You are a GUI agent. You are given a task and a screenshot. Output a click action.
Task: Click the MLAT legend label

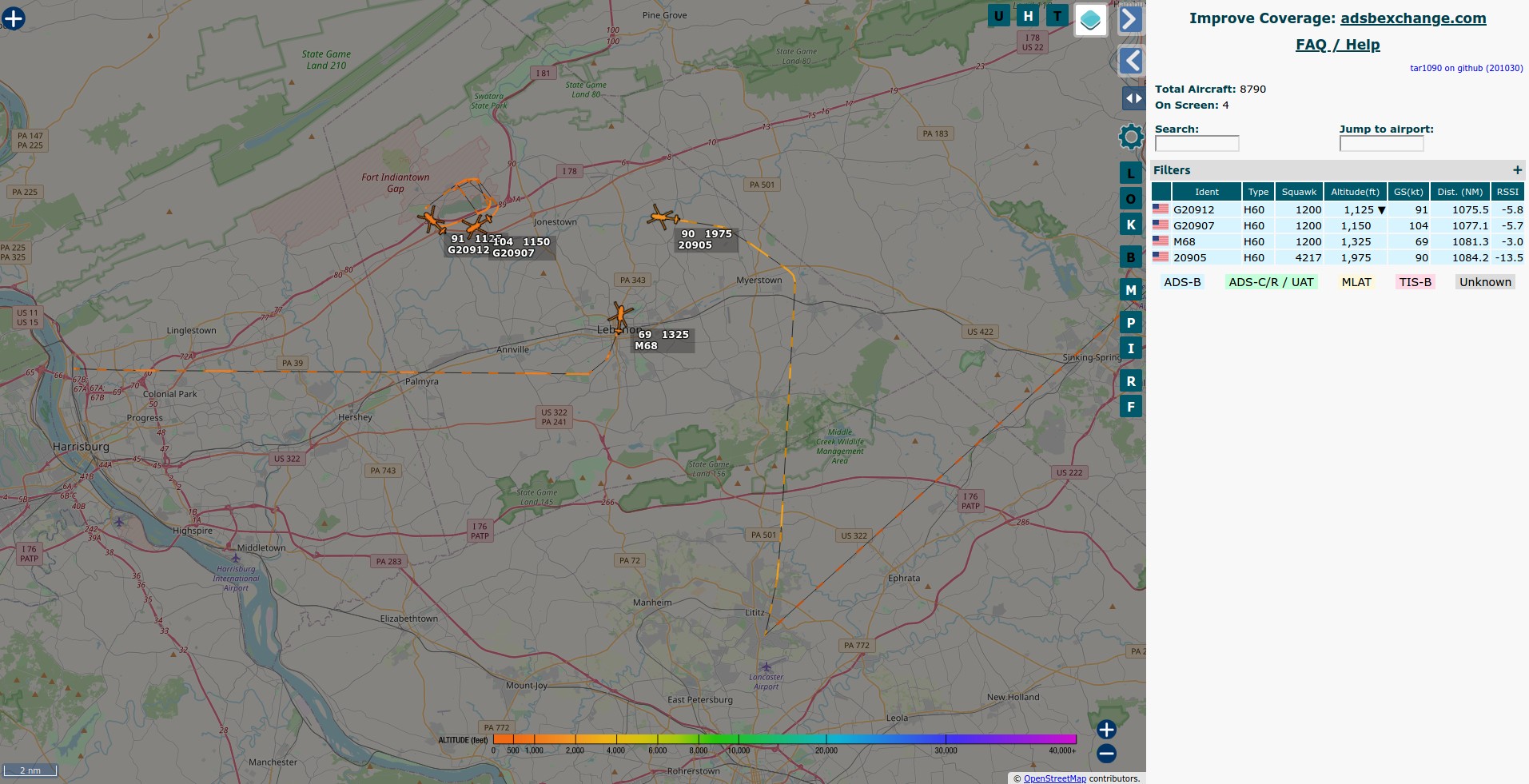tap(1356, 282)
